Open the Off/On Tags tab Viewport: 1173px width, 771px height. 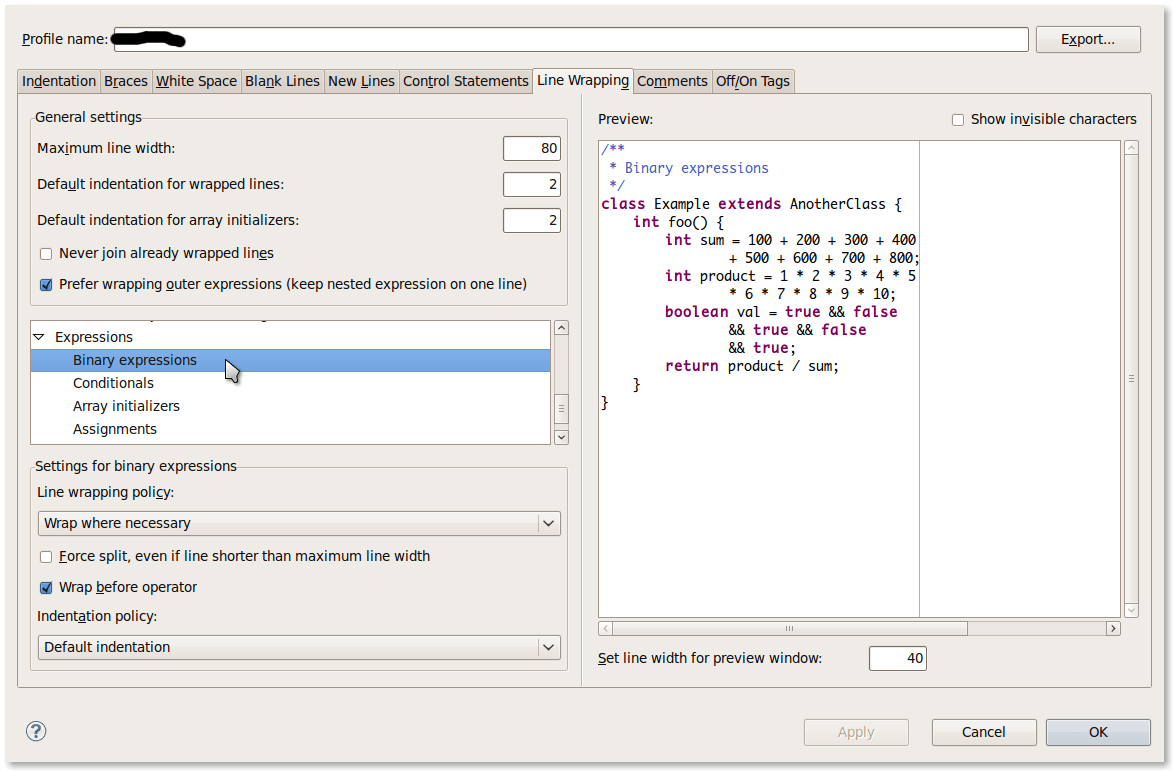(x=753, y=81)
